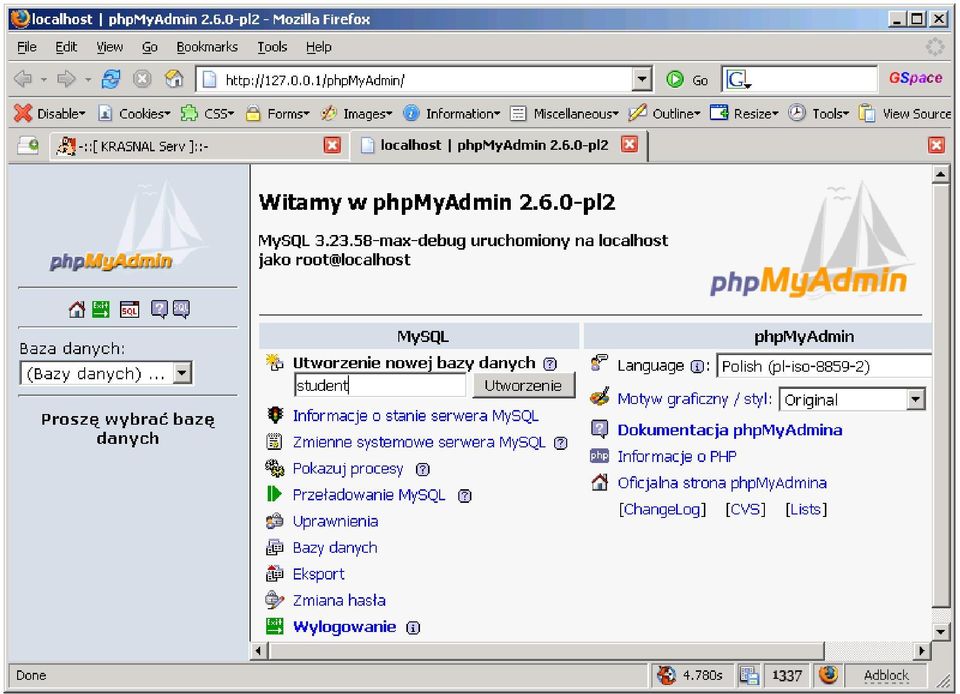
Task: Open the Images dropdown in developer toolbar
Action: (x=356, y=113)
